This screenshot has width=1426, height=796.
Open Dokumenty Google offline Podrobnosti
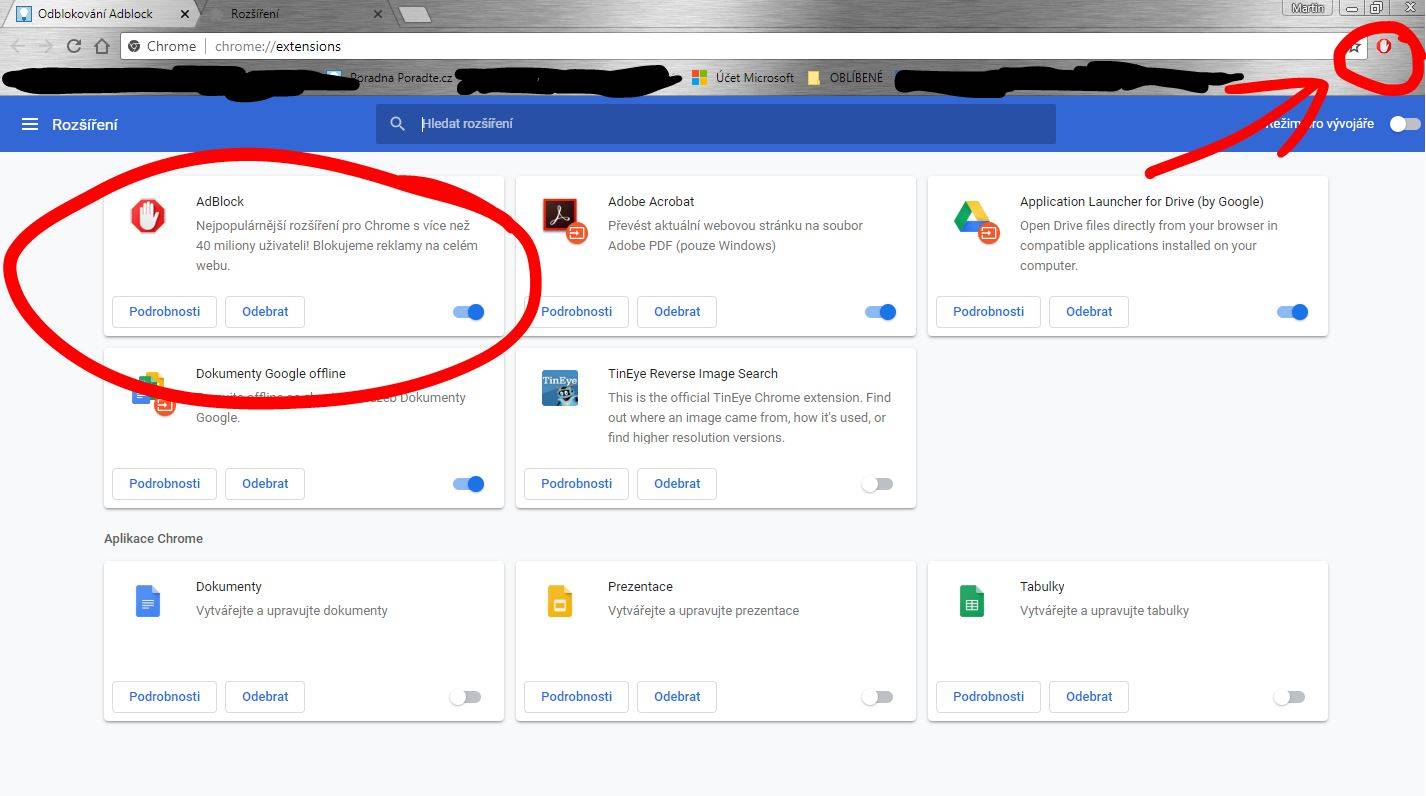[165, 483]
